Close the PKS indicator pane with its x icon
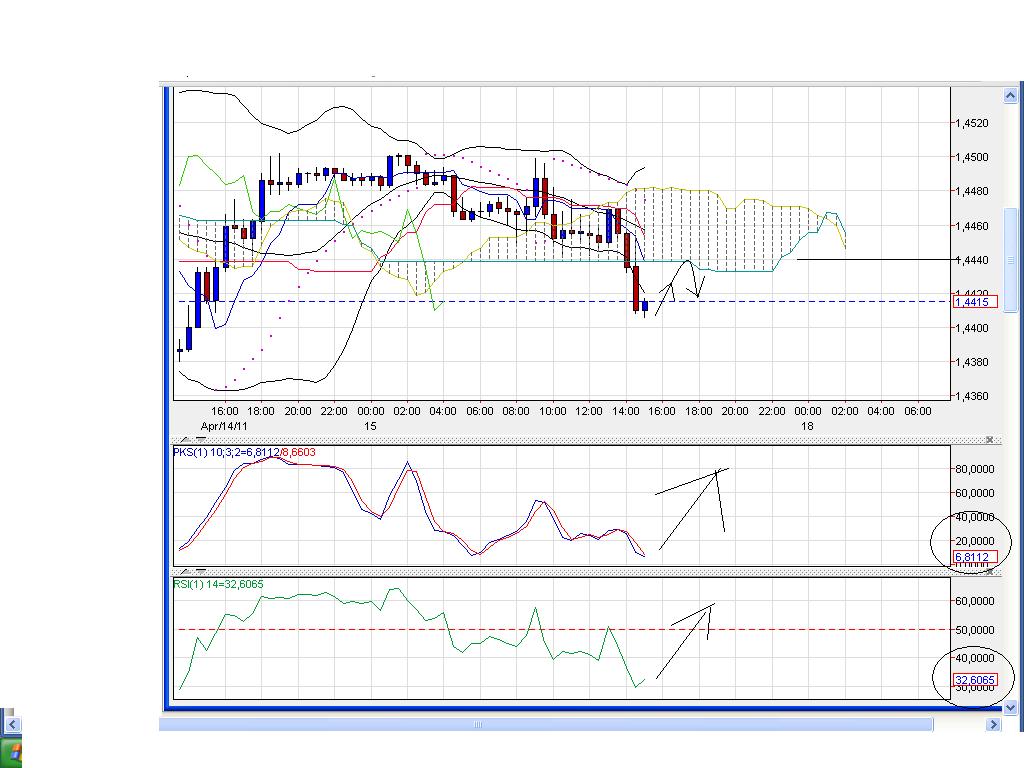1024x768 pixels. point(991,439)
